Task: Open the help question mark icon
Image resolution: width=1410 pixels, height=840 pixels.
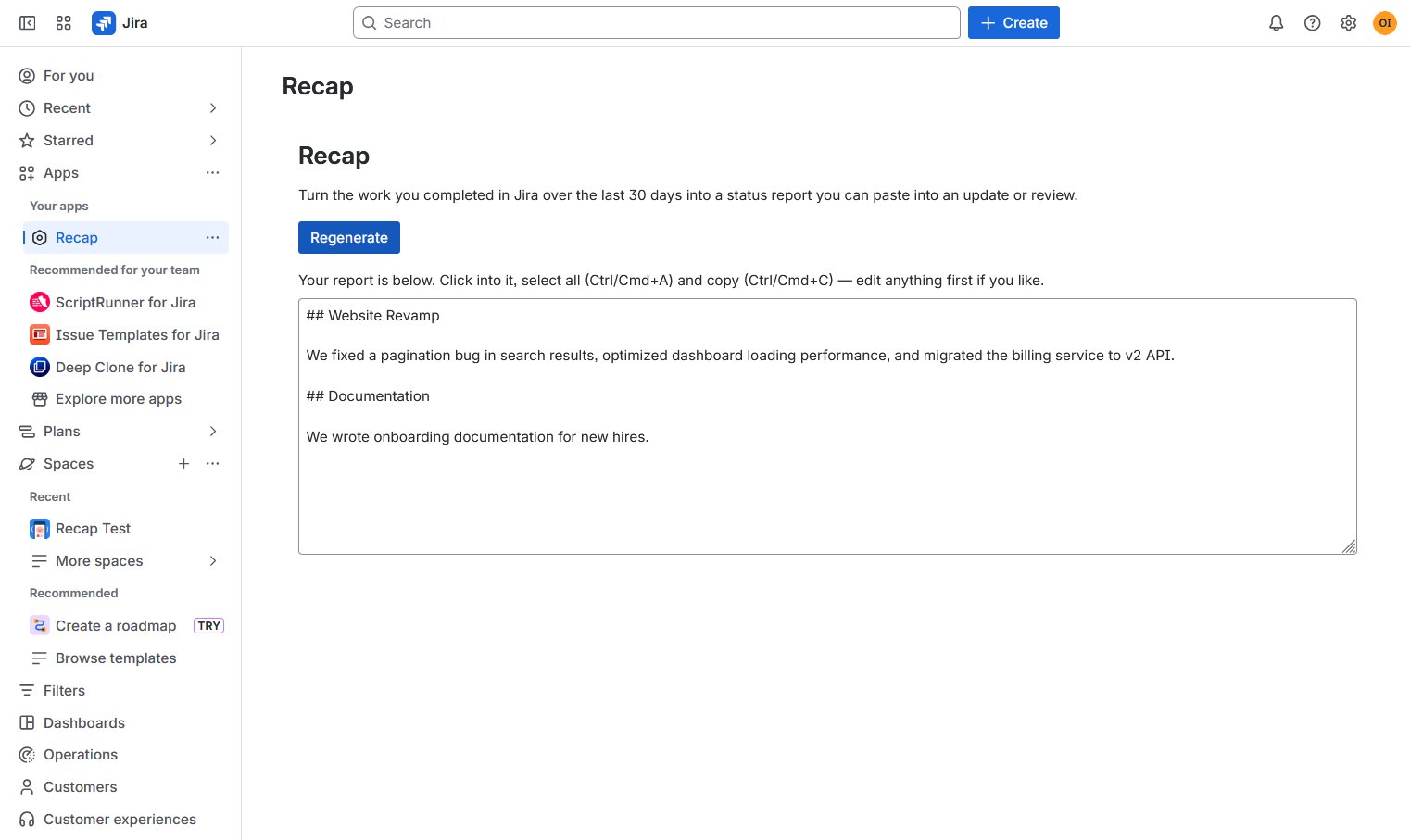Action: [1313, 23]
